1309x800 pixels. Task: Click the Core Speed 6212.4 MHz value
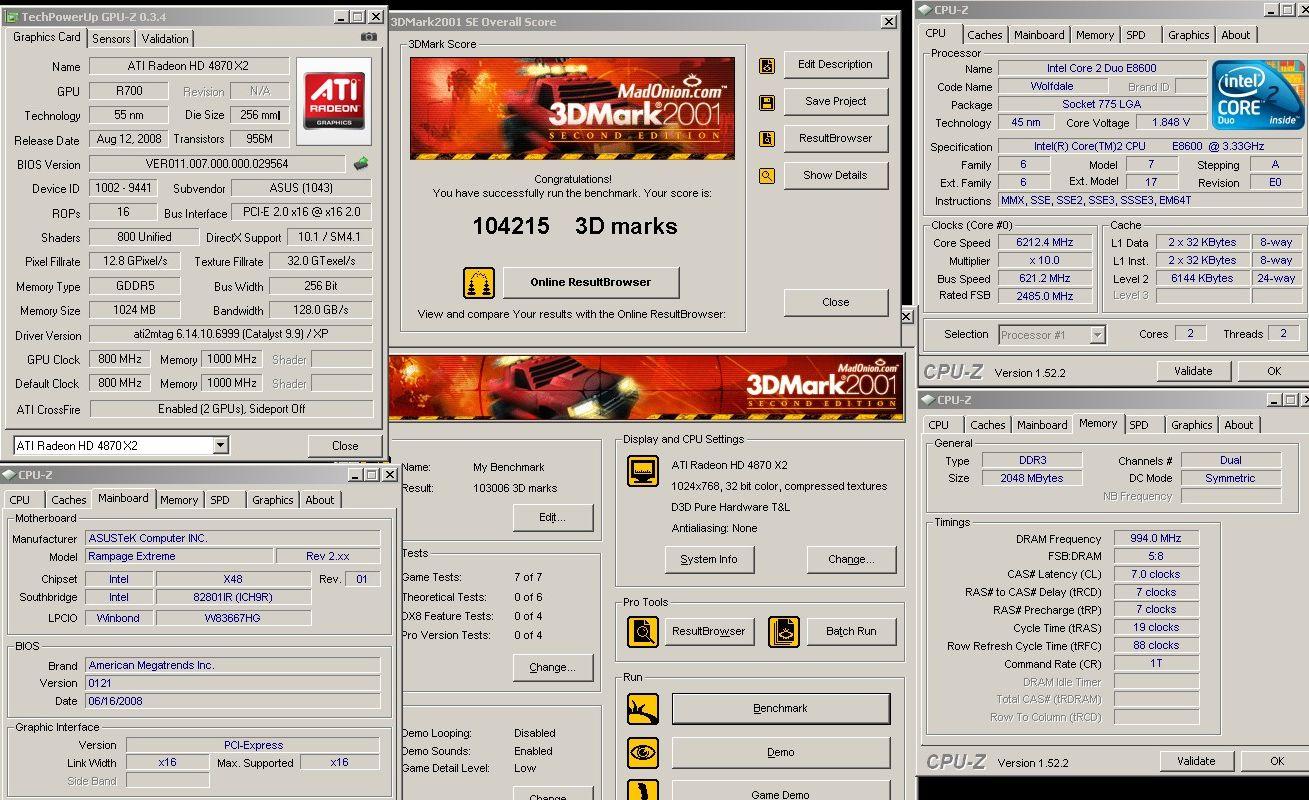coord(1045,243)
